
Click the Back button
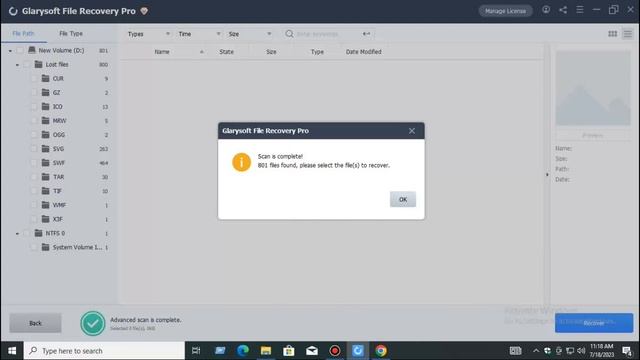click(36, 323)
